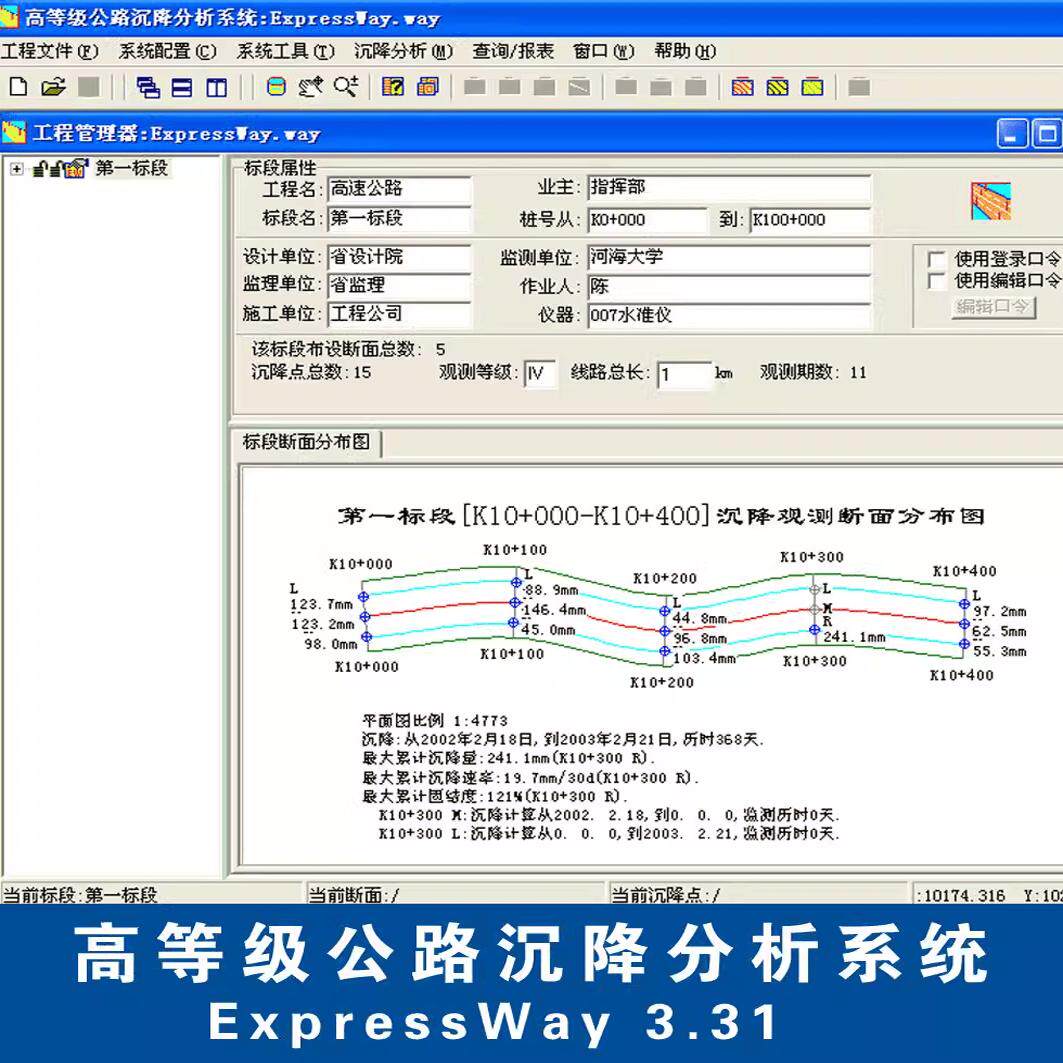Click the Tile horizontally toolbar icon
Screen dimensions: 1063x1063
182,87
